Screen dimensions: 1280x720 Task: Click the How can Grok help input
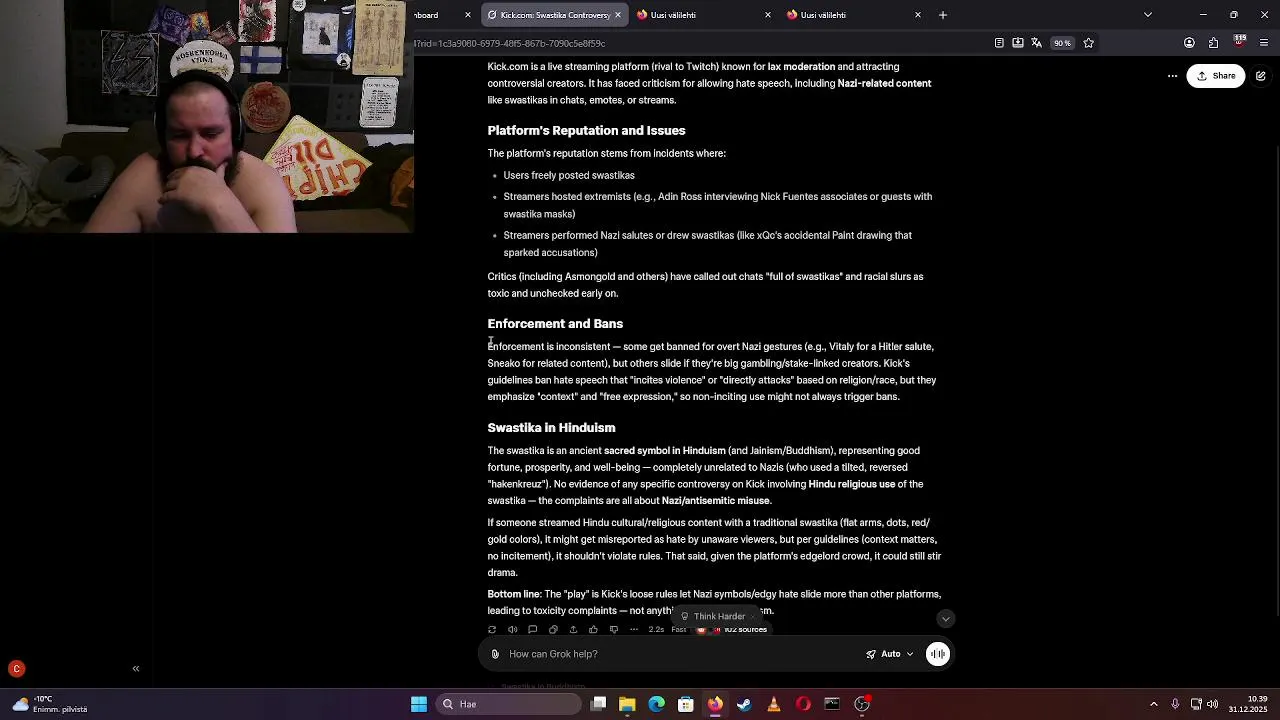pos(680,654)
